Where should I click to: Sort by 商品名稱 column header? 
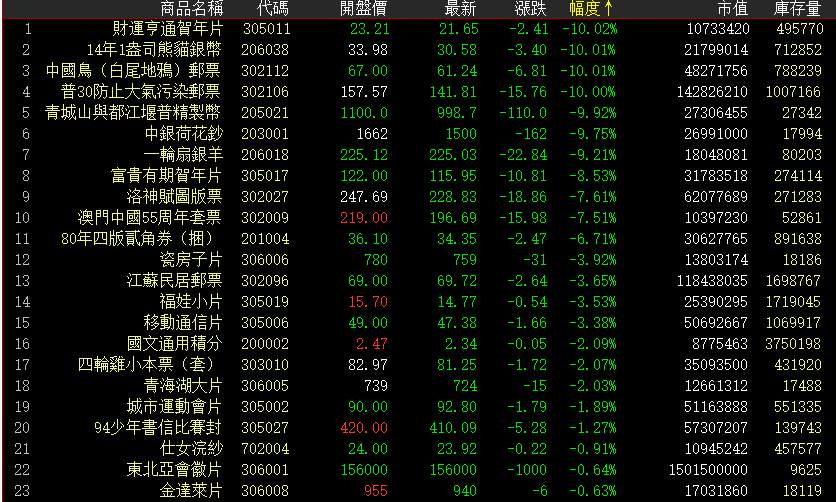pos(191,9)
